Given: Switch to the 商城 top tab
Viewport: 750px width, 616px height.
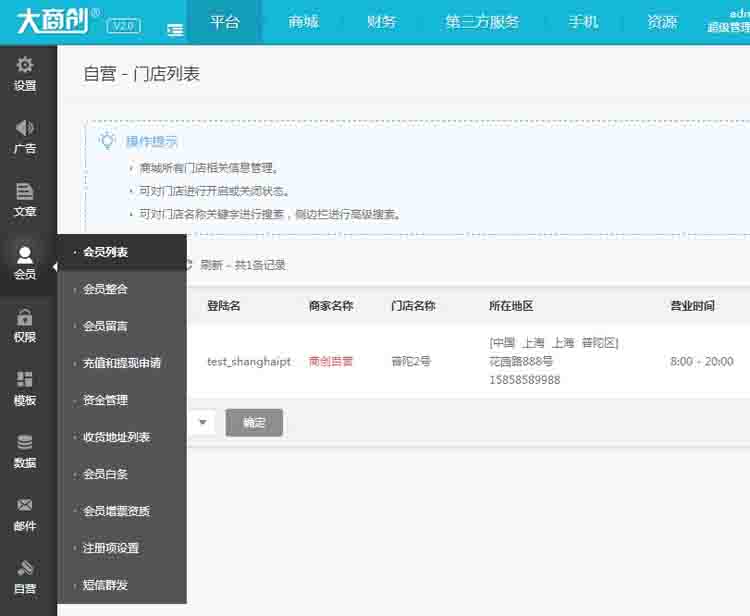Looking at the screenshot, I should pyautogui.click(x=303, y=22).
